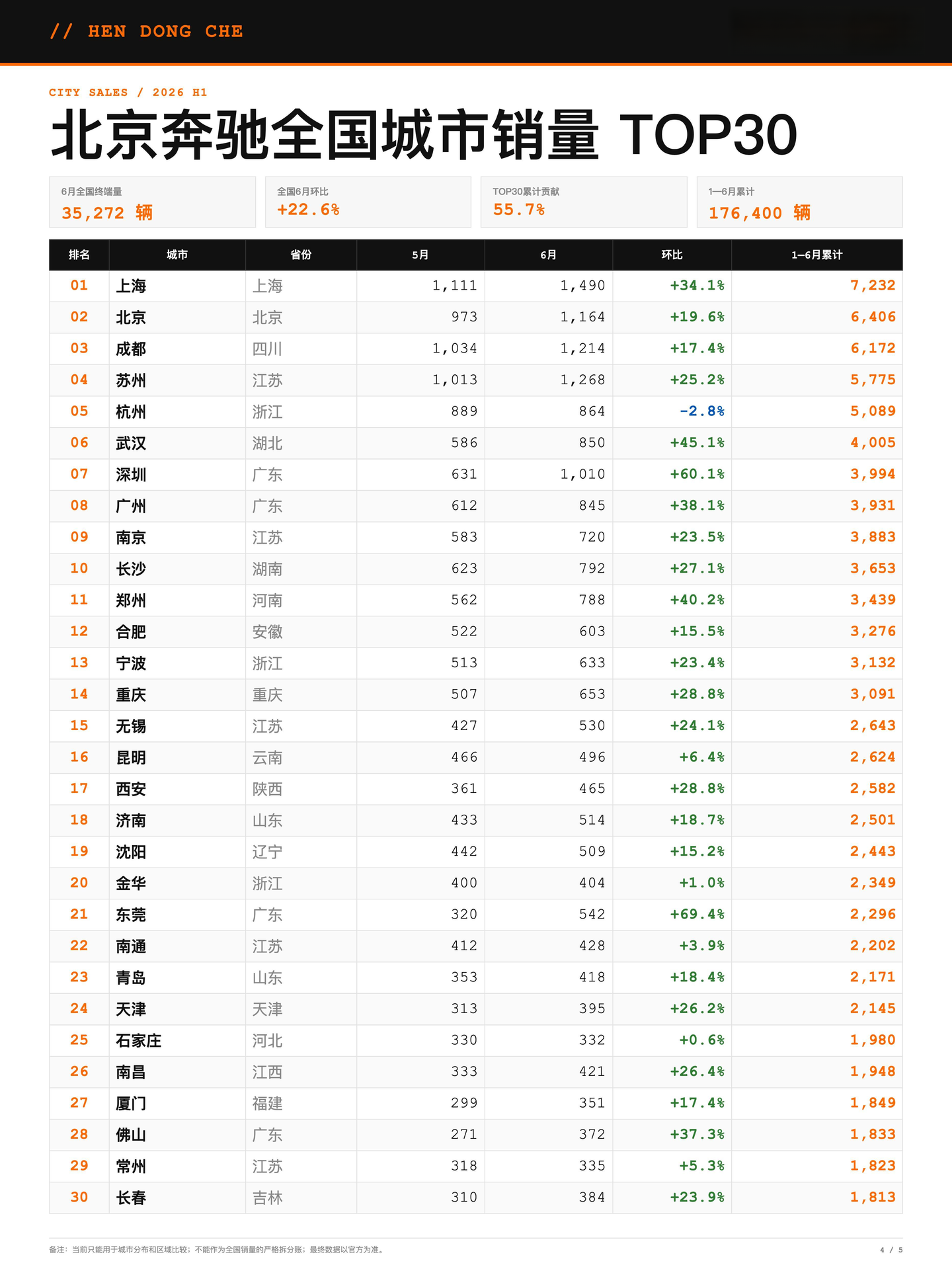Click 深圳's June value 1,010
952x1273 pixels.
pos(582,474)
